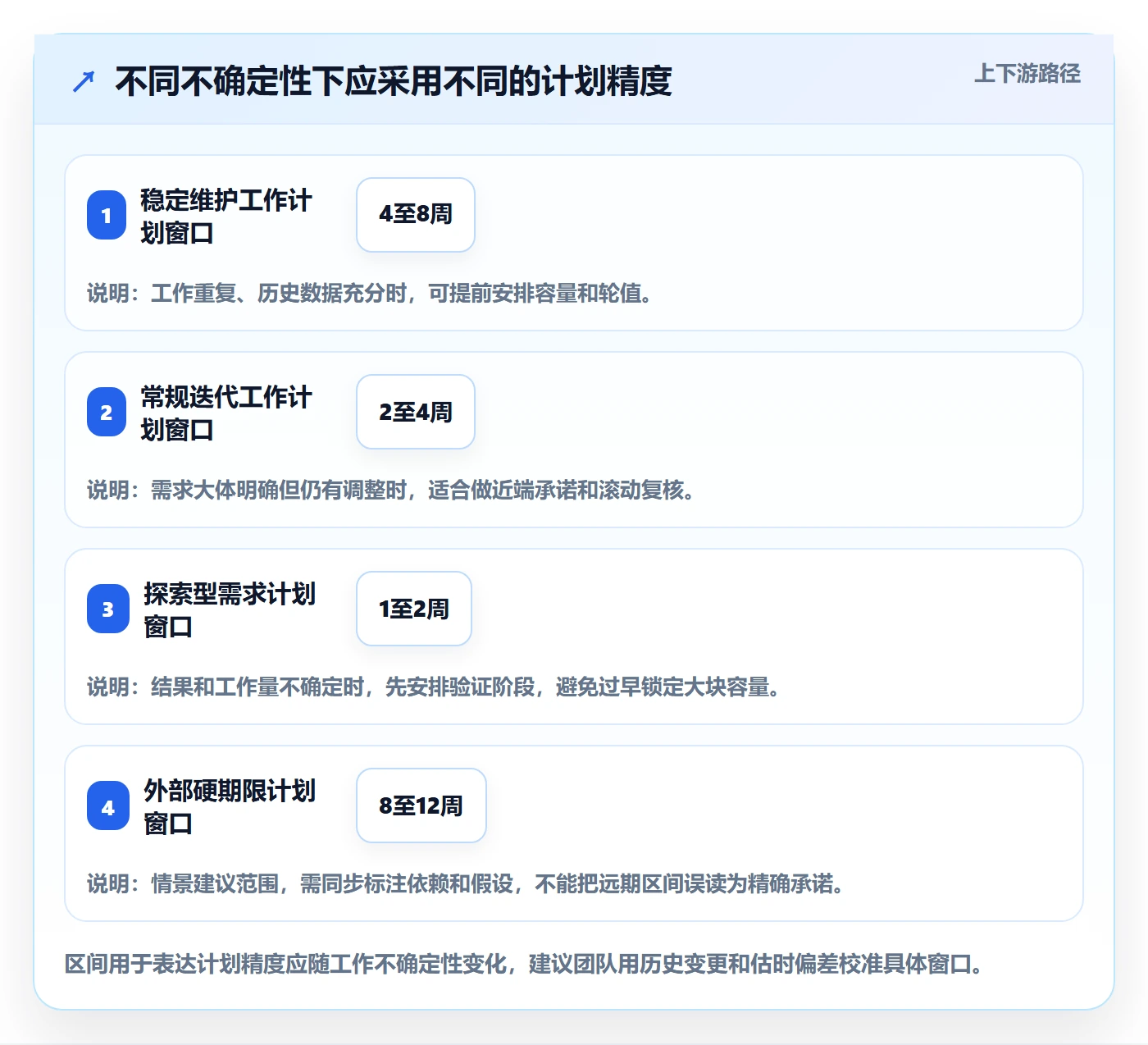Click the note about 工作重复、历史数据充分时
The height and width of the screenshot is (1045, 1148).
(x=371, y=293)
